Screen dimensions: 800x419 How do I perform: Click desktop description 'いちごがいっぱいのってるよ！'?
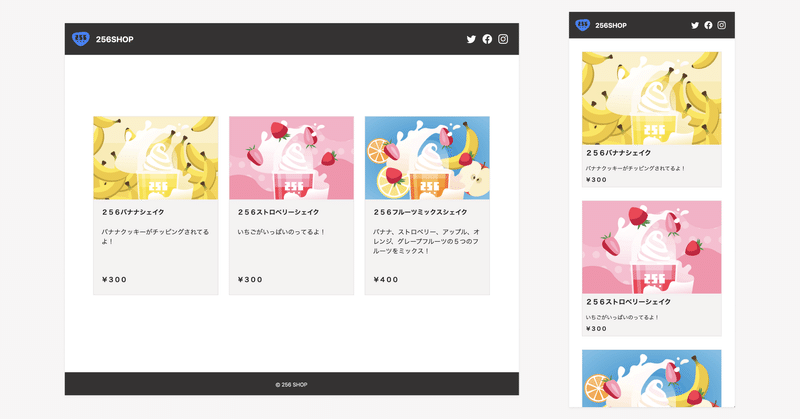coord(281,232)
